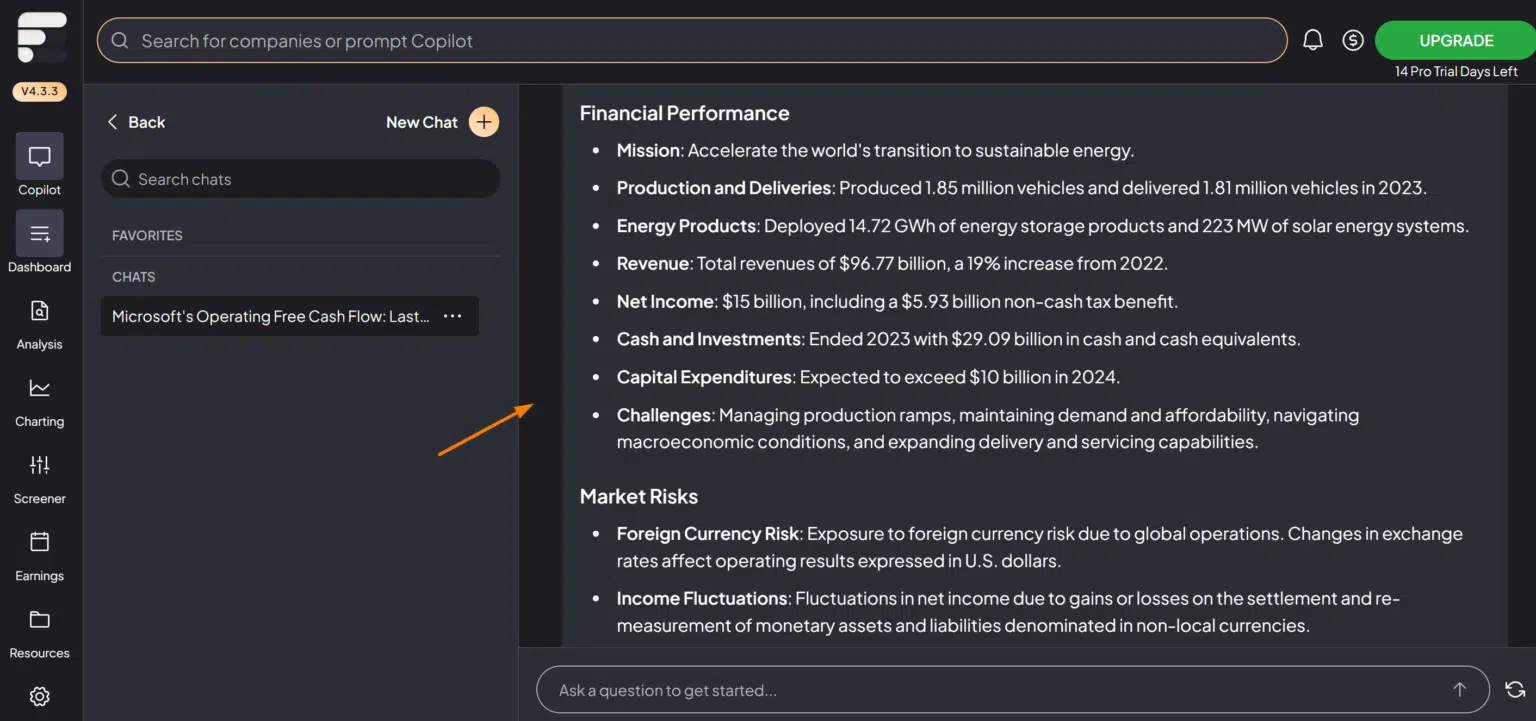Select the Microsoft's Operating Free Cash Flow chat
This screenshot has width=1536, height=721.
pos(270,316)
